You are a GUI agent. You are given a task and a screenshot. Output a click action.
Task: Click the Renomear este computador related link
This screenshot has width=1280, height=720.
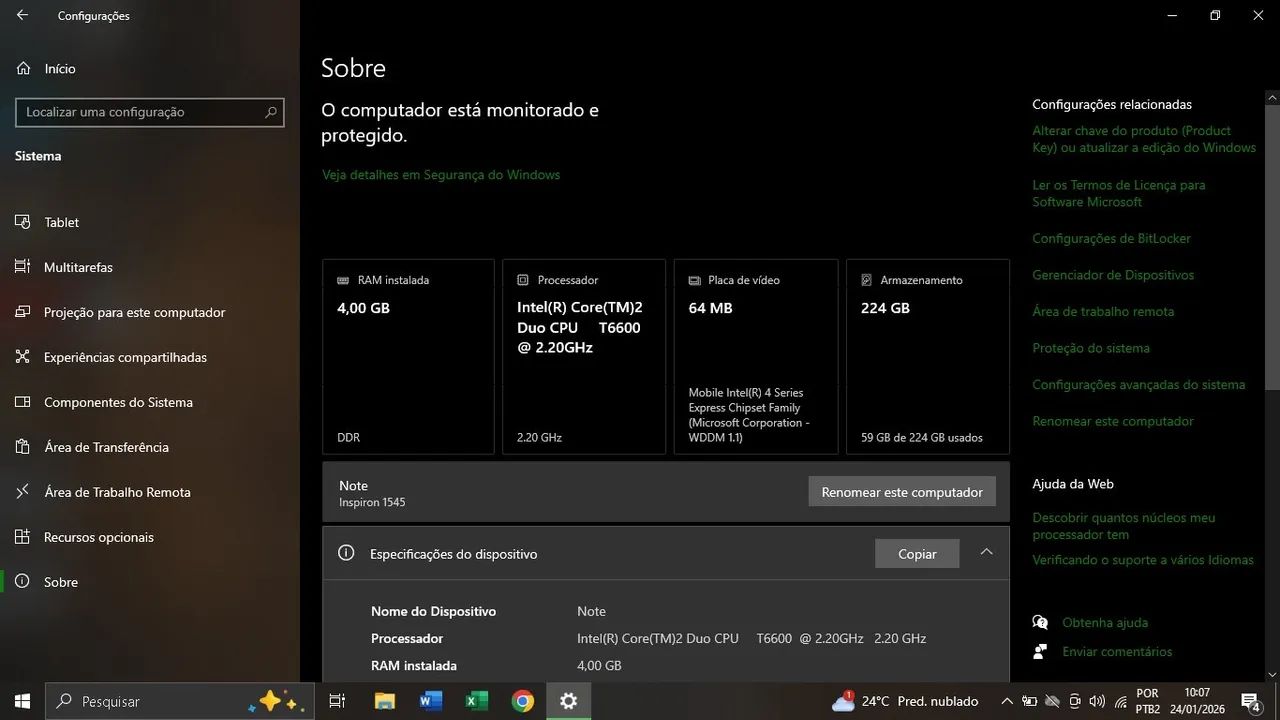pyautogui.click(x=1113, y=421)
